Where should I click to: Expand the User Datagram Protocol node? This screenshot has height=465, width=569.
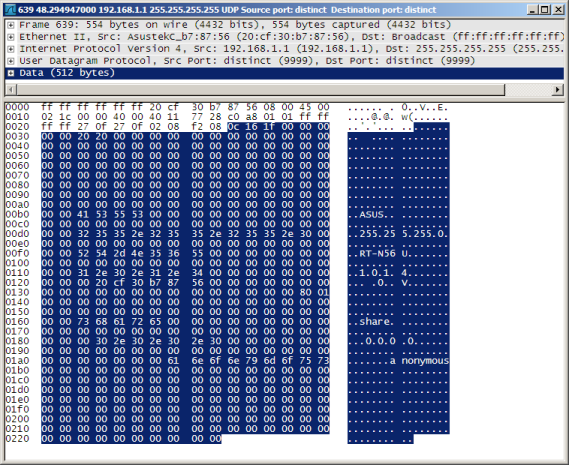click(11, 61)
